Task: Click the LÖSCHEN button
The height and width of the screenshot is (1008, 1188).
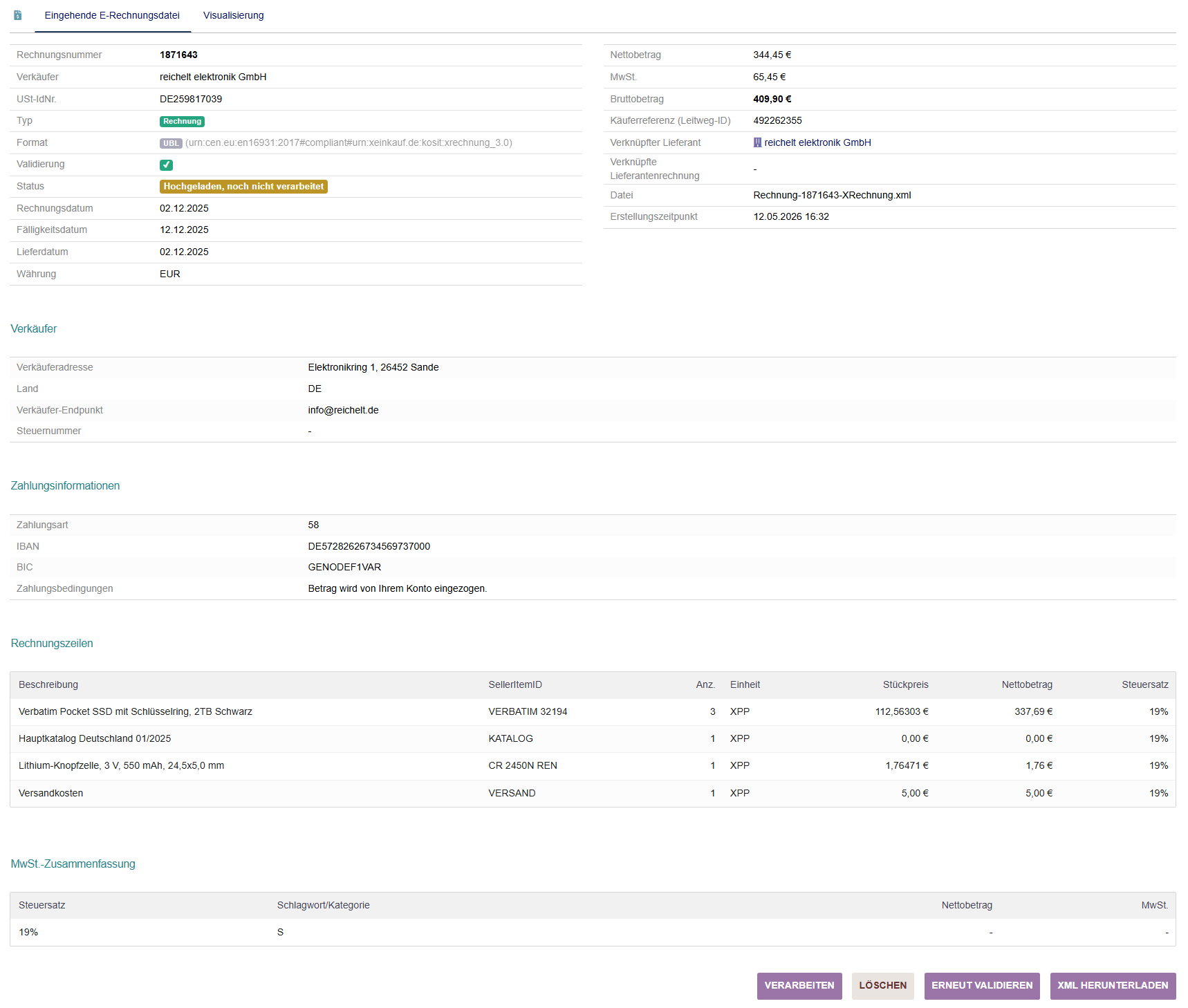Action: click(882, 986)
